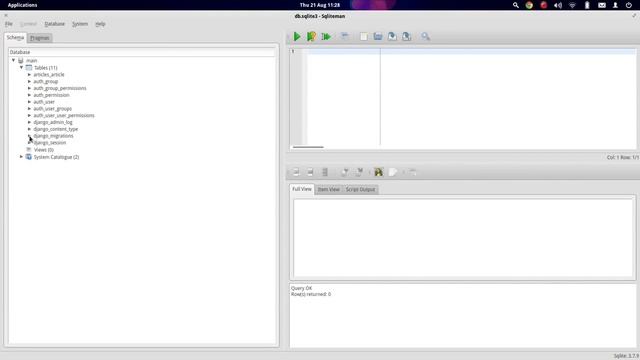Switch to the Script Output tab
This screenshot has height=360, width=640.
tap(360, 189)
